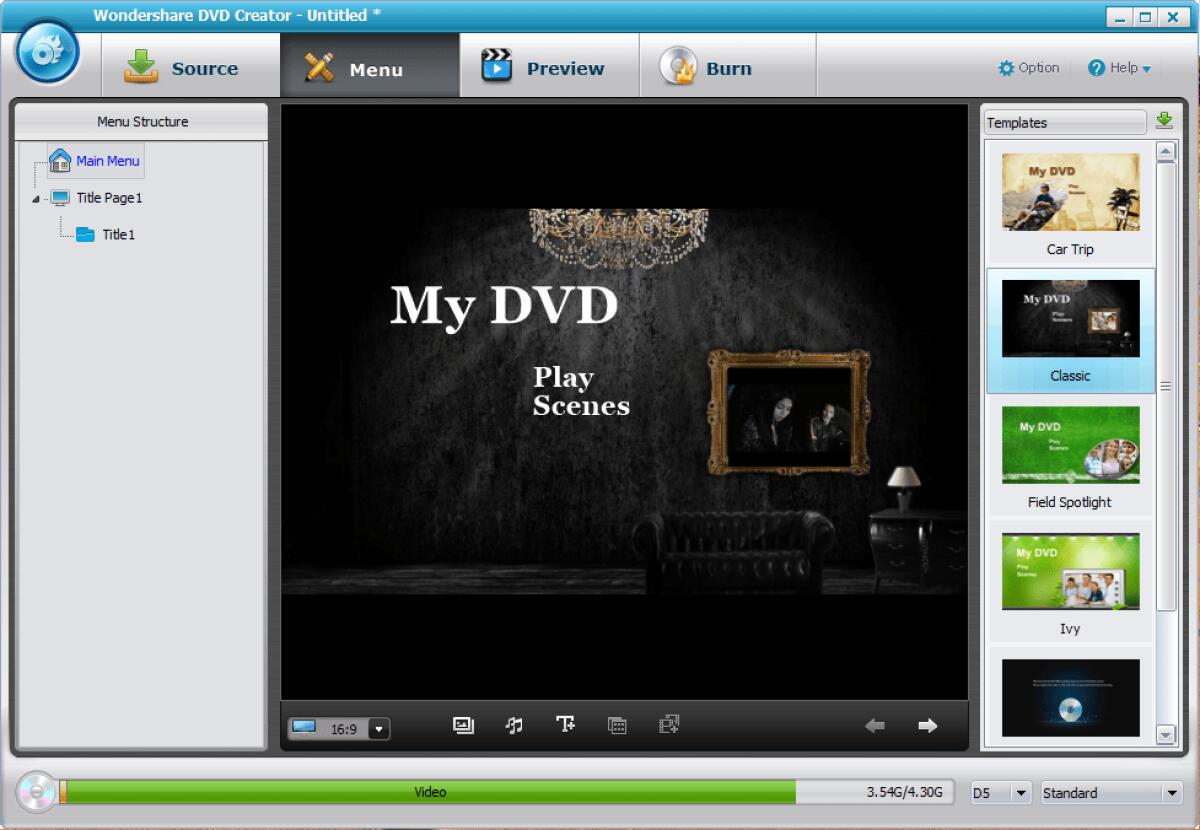1200x830 pixels.
Task: Switch to the Preview tab
Action: [x=548, y=65]
